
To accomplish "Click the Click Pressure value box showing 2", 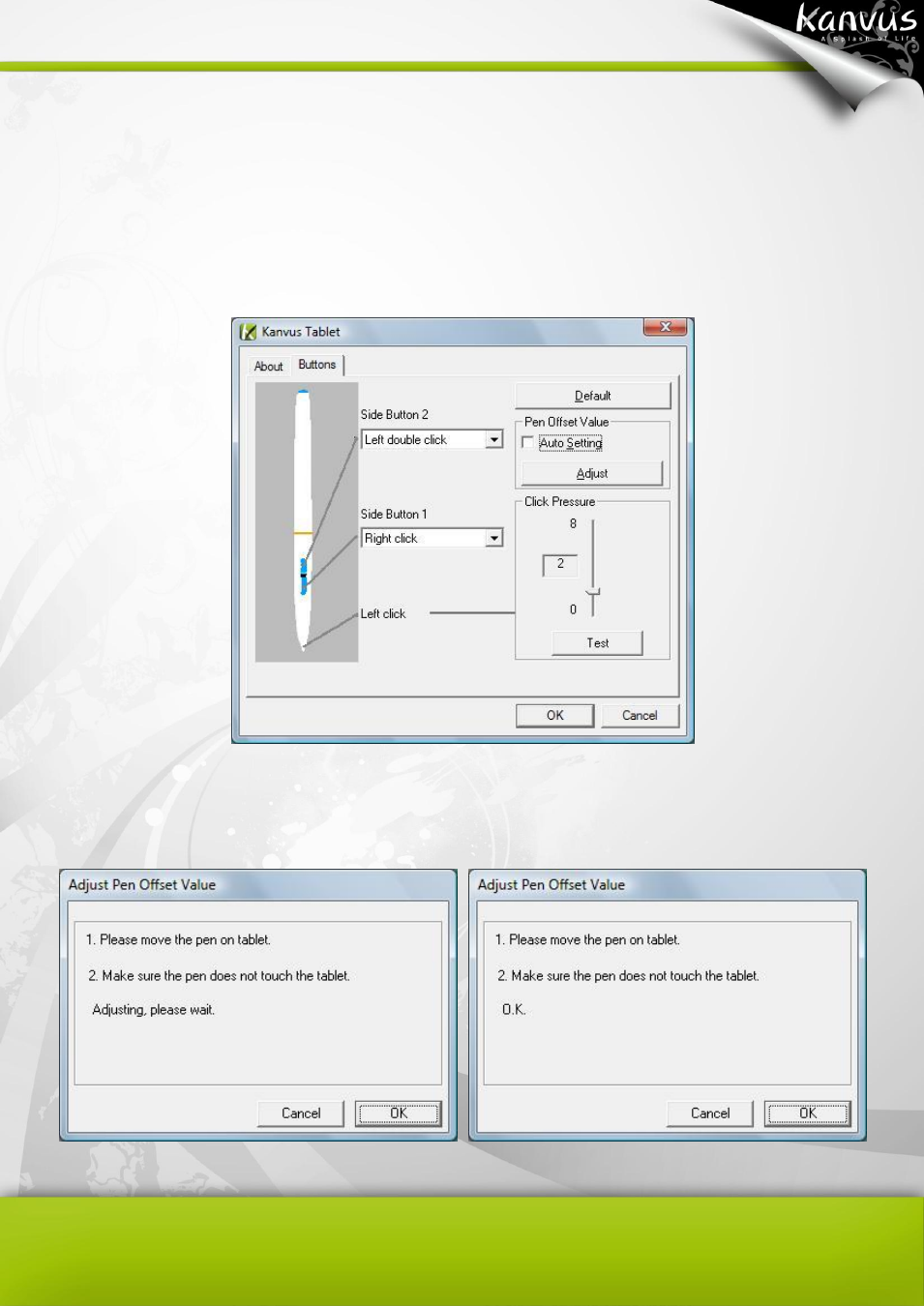I will point(560,564).
